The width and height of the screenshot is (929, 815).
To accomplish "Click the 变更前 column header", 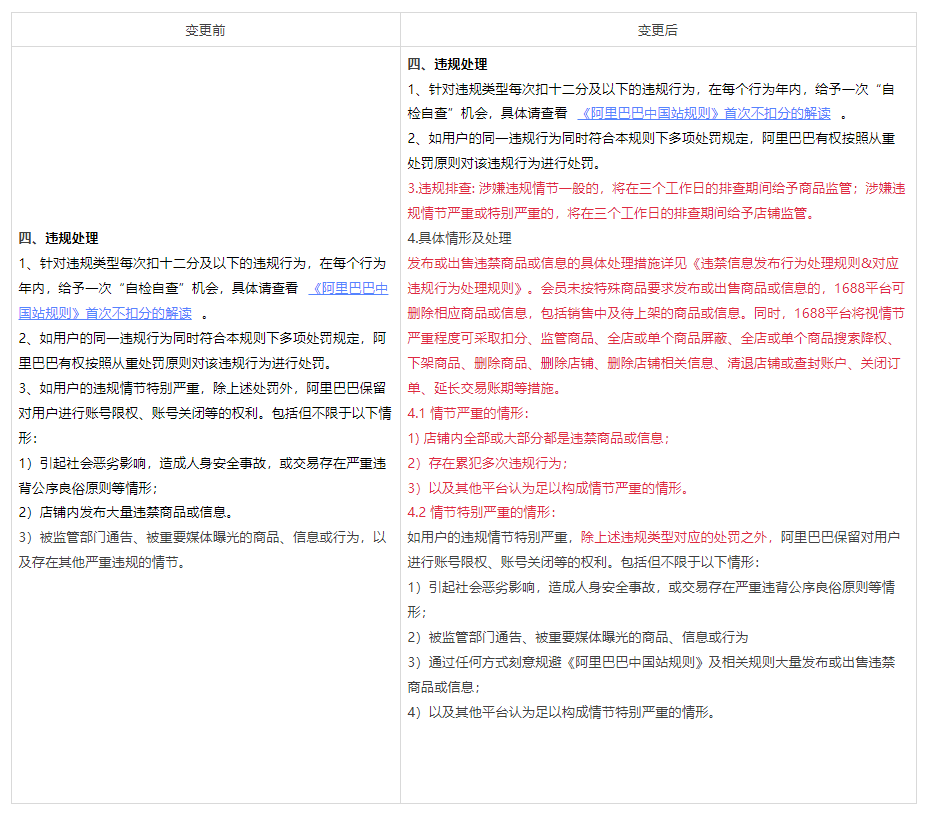I will 205,30.
